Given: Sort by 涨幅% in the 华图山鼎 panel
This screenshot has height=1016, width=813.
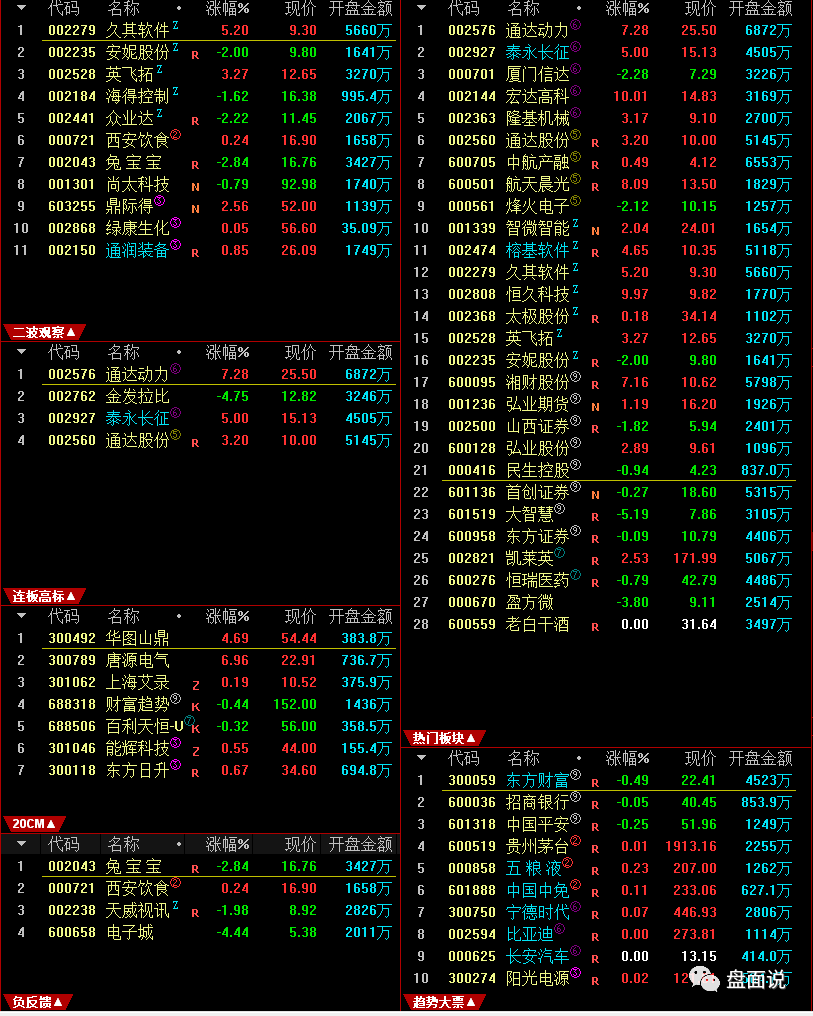Looking at the screenshot, I should [x=227, y=616].
